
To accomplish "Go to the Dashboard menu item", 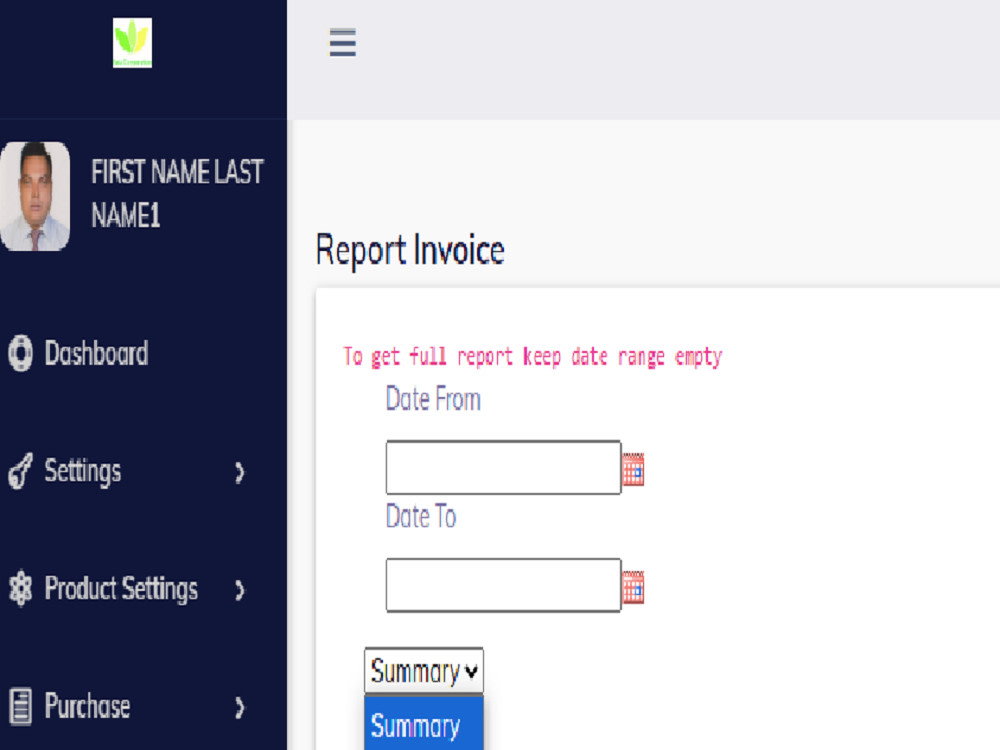I will (96, 353).
